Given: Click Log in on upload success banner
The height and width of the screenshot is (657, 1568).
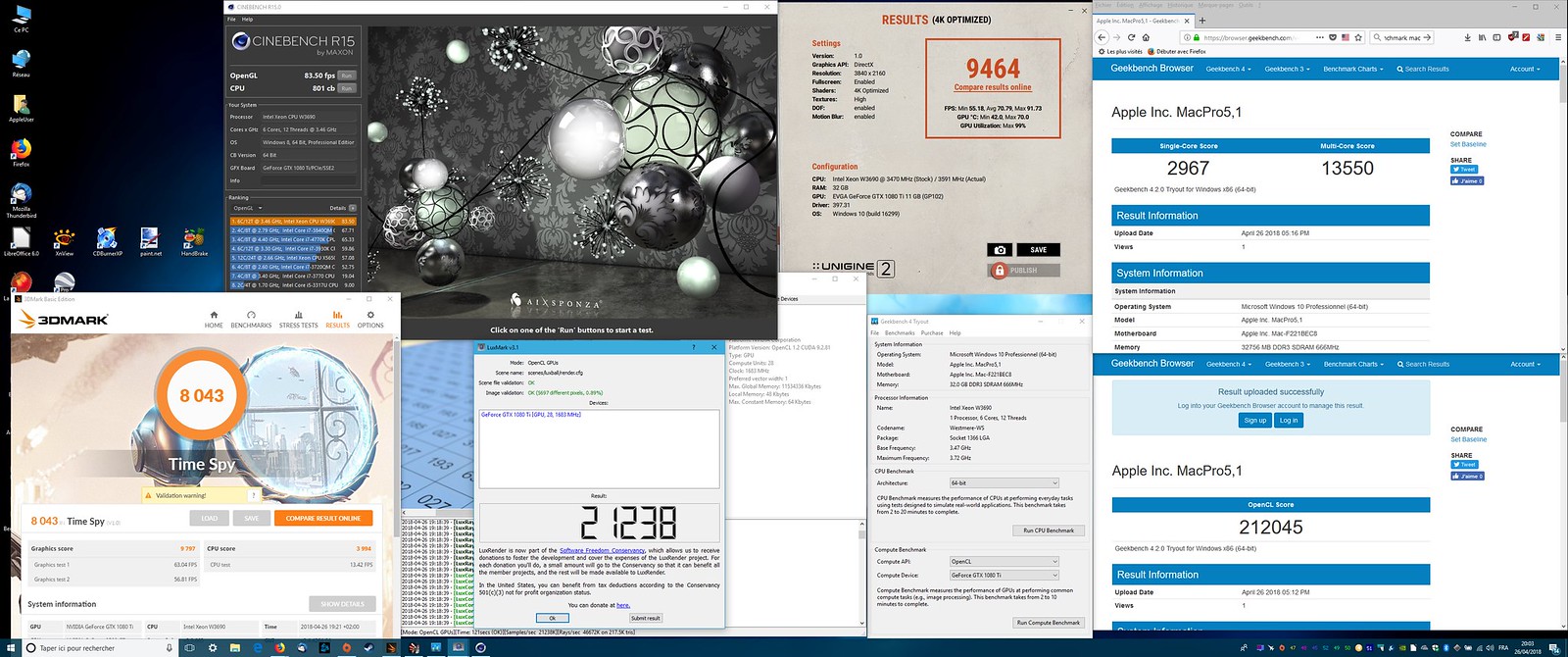Looking at the screenshot, I should click(1289, 420).
